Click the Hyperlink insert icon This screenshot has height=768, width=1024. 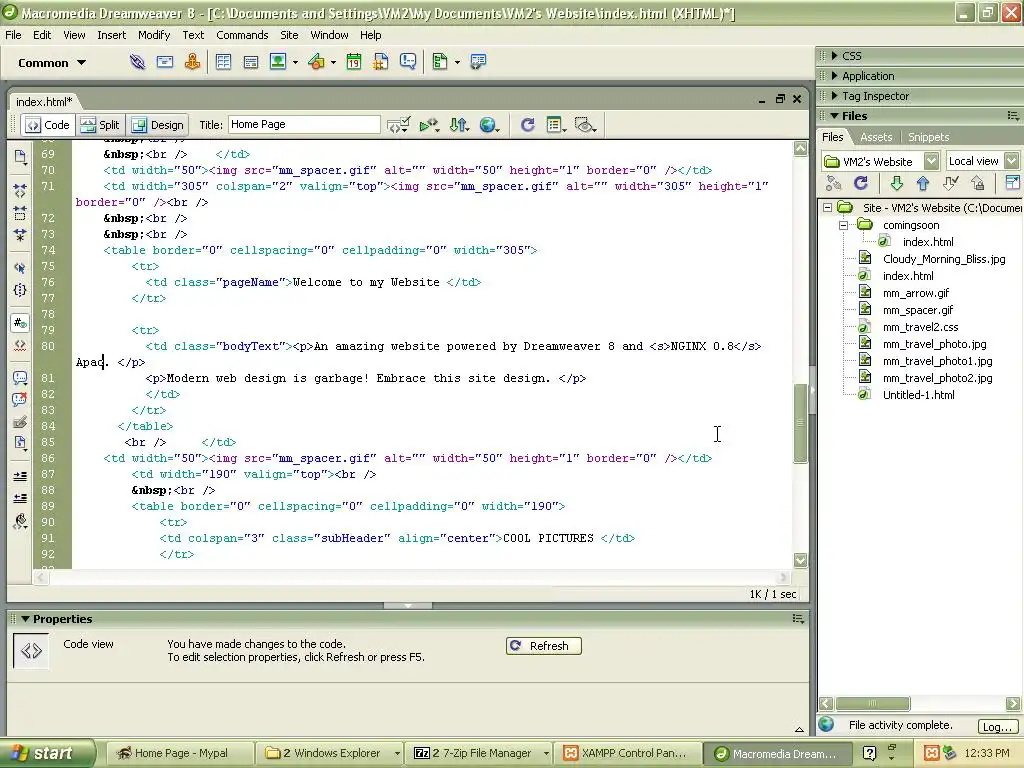pos(137,62)
